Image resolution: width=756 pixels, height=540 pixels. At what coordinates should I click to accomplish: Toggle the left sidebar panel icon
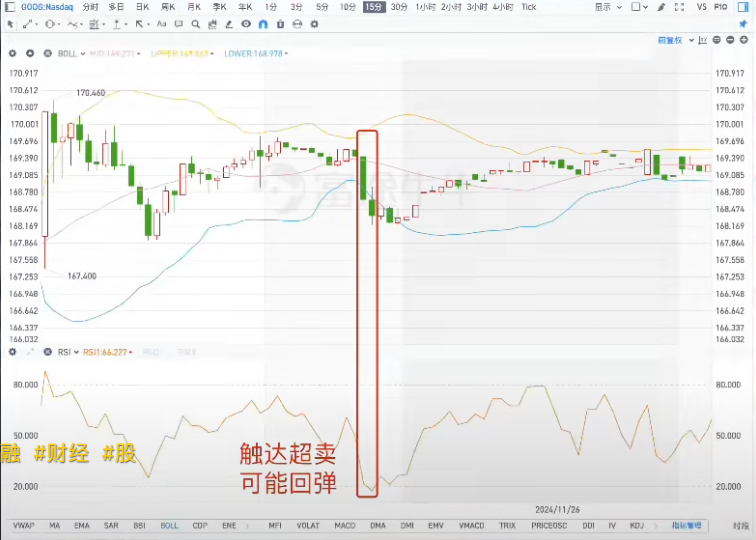click(10, 7)
